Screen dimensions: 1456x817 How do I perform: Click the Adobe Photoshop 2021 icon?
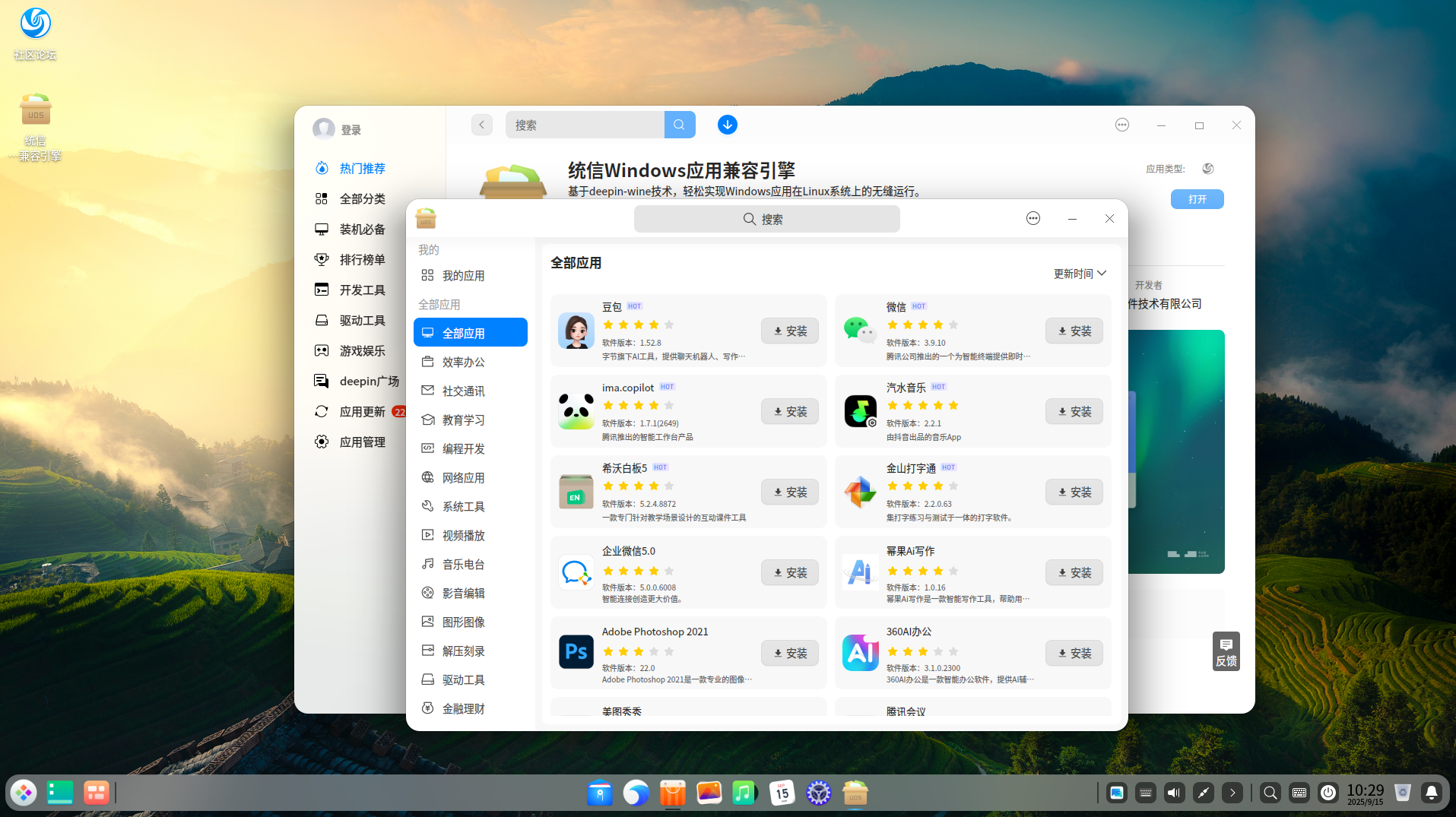576,653
